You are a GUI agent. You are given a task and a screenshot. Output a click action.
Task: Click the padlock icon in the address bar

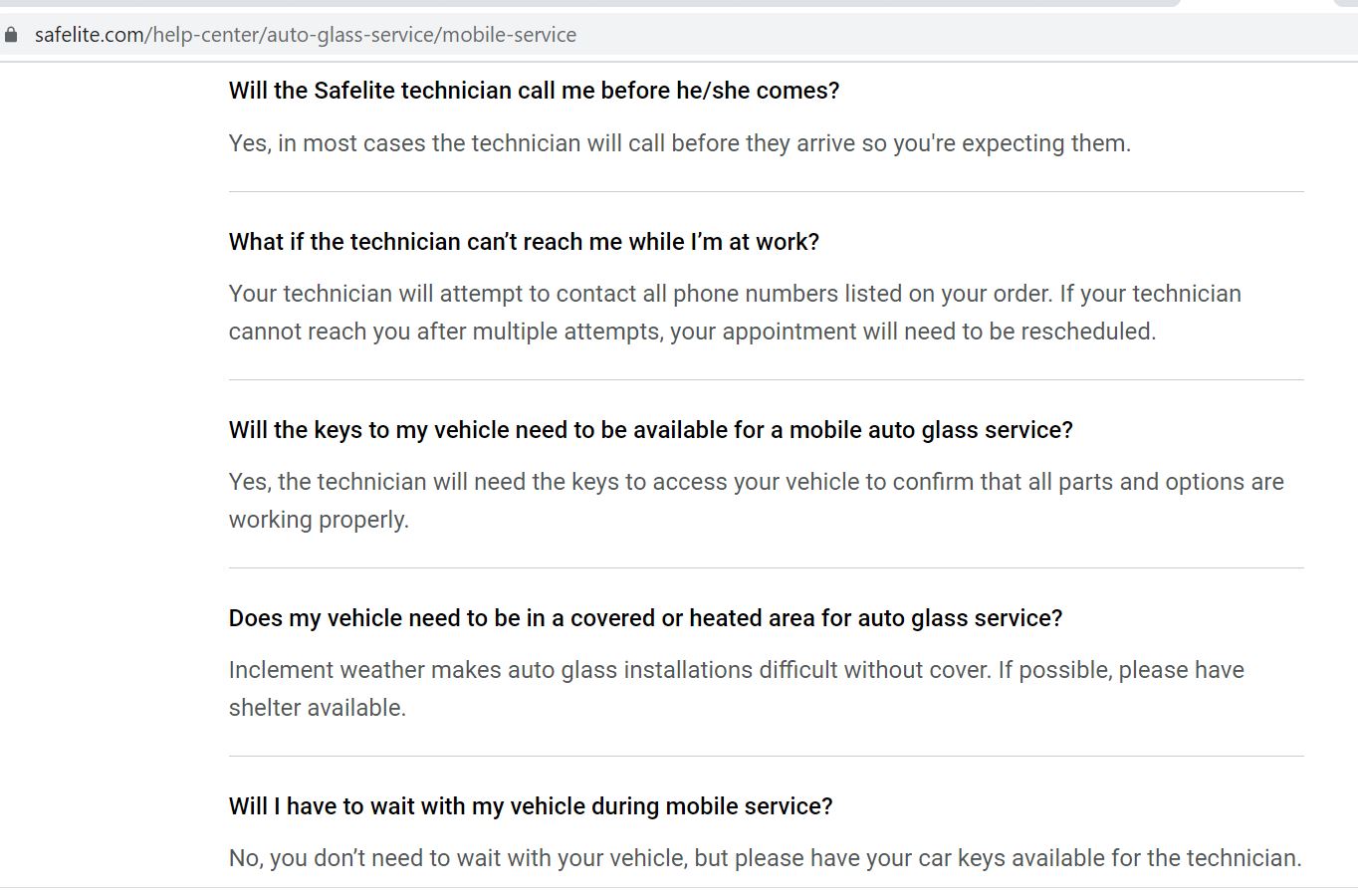12,34
